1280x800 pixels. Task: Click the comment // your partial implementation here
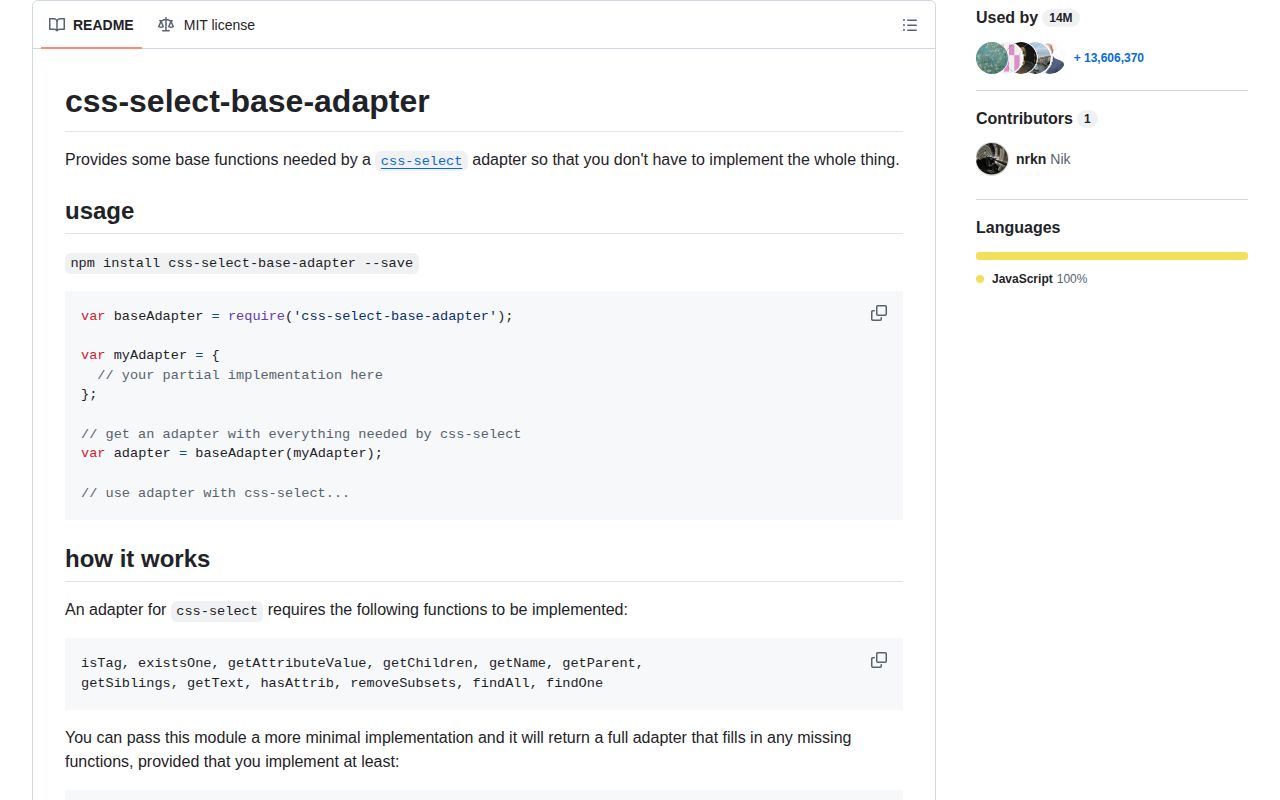[240, 375]
